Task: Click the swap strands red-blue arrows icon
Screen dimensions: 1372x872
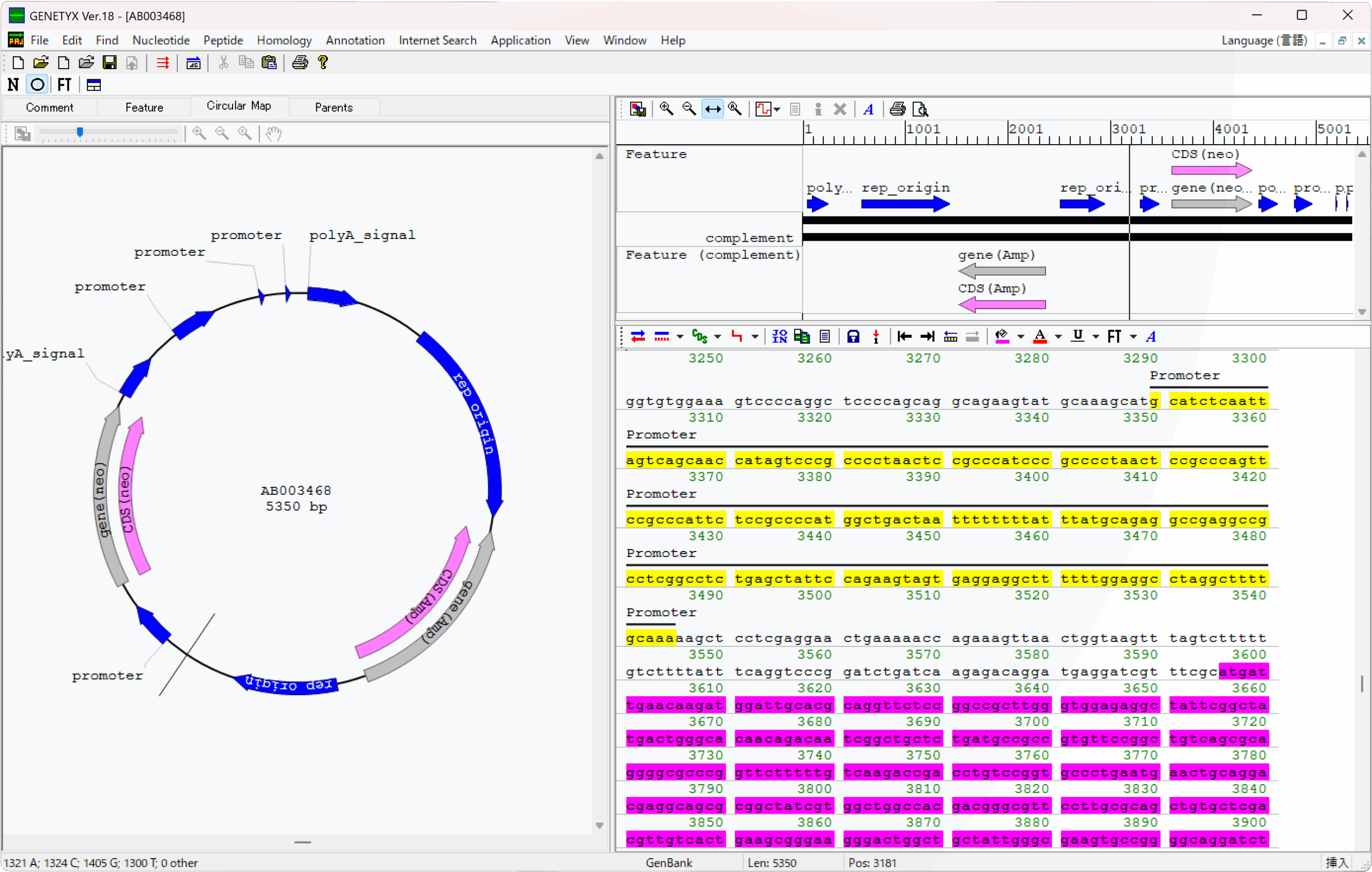Action: pos(638,337)
